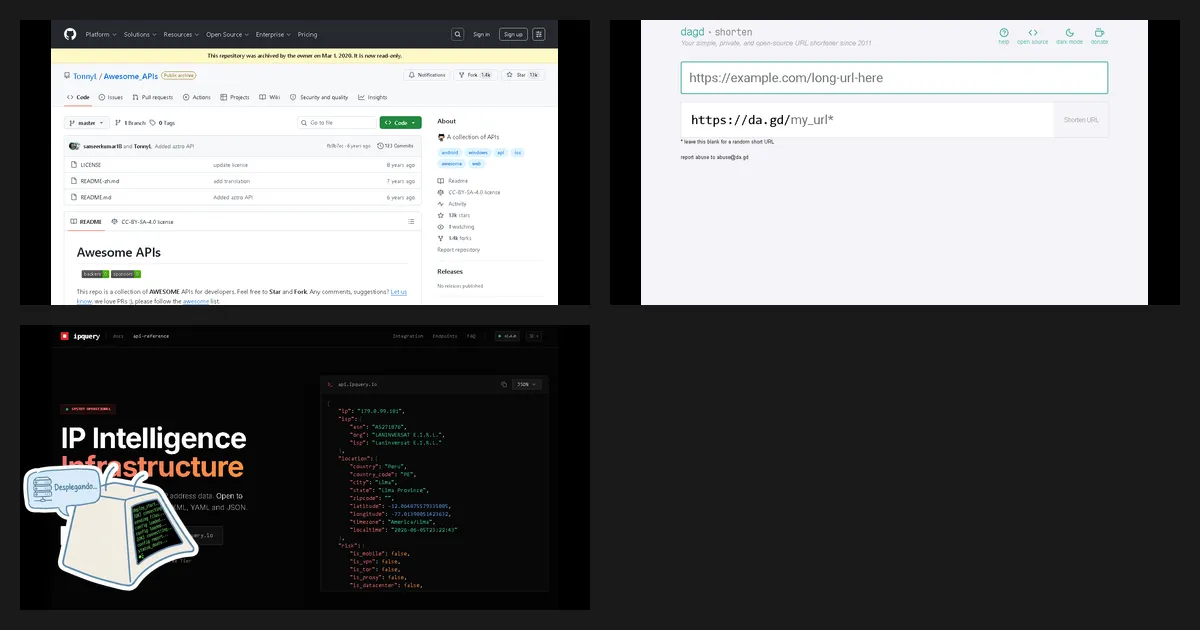Image resolution: width=1200 pixels, height=630 pixels.
Task: Open the GitHub header menu icon beside Sign up
Action: [x=539, y=34]
